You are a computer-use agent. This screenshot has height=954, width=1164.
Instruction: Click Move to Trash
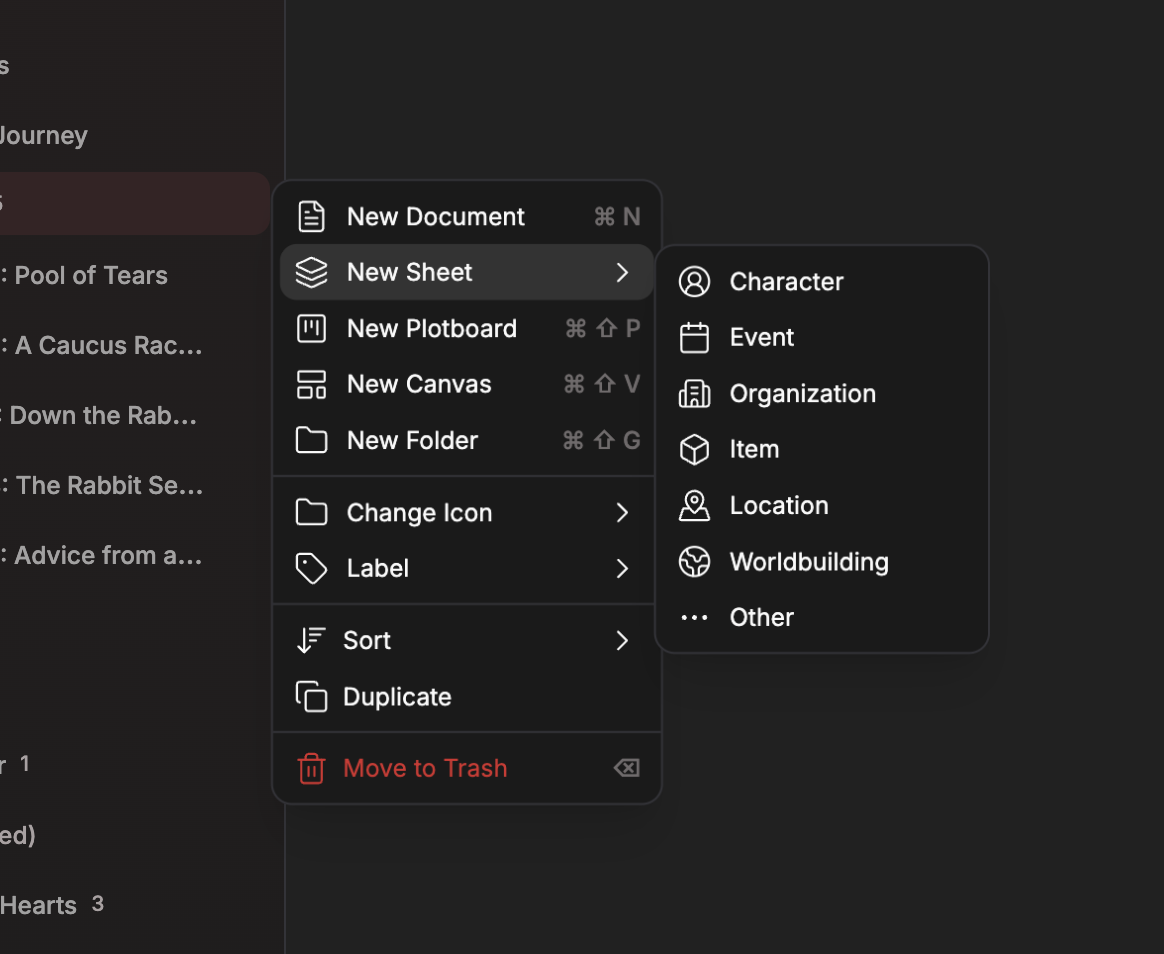click(x=424, y=768)
